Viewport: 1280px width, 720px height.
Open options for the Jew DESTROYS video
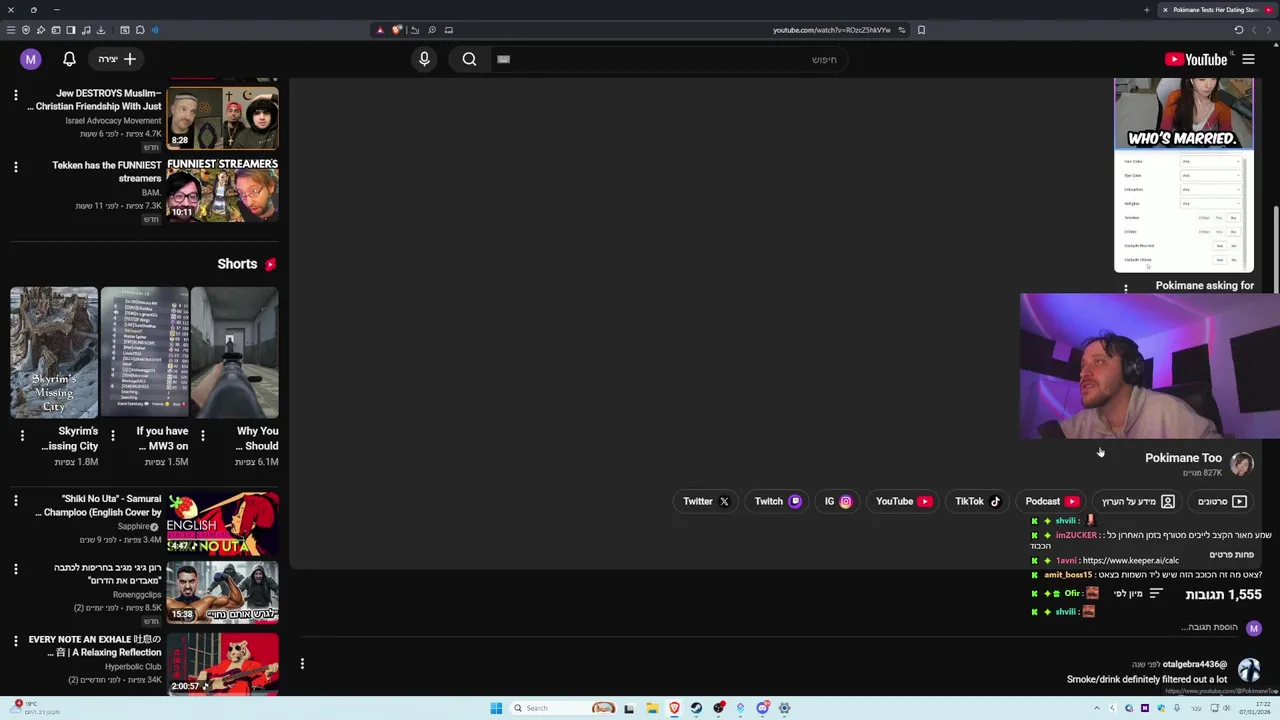pos(15,95)
